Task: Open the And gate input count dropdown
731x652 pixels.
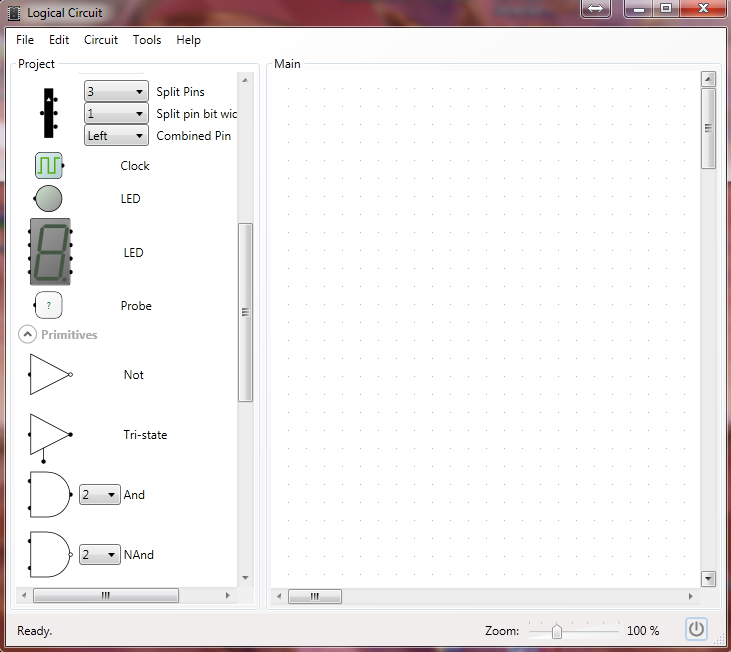Action: point(99,495)
